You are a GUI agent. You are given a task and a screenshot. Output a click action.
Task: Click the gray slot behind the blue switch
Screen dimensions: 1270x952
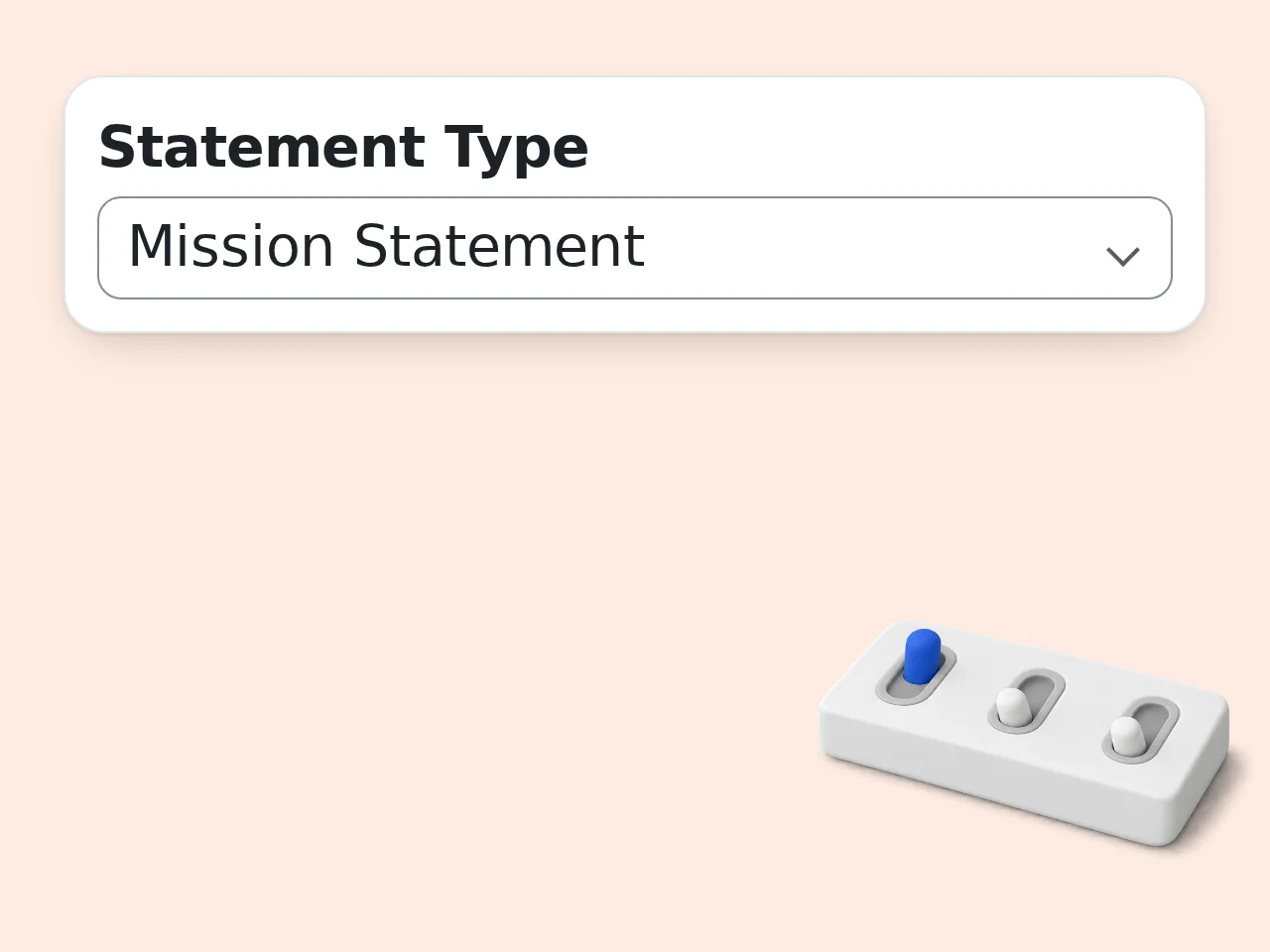pos(916,674)
